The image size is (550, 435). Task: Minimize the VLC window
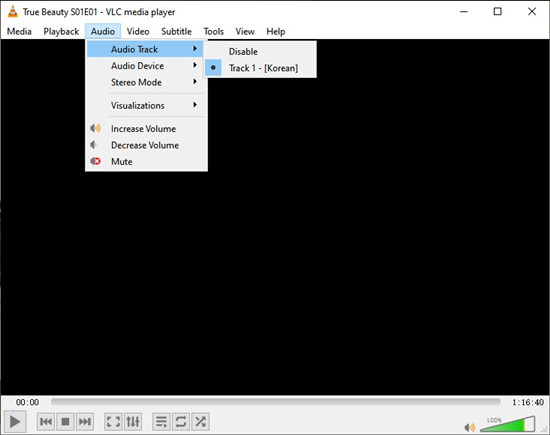pos(464,12)
